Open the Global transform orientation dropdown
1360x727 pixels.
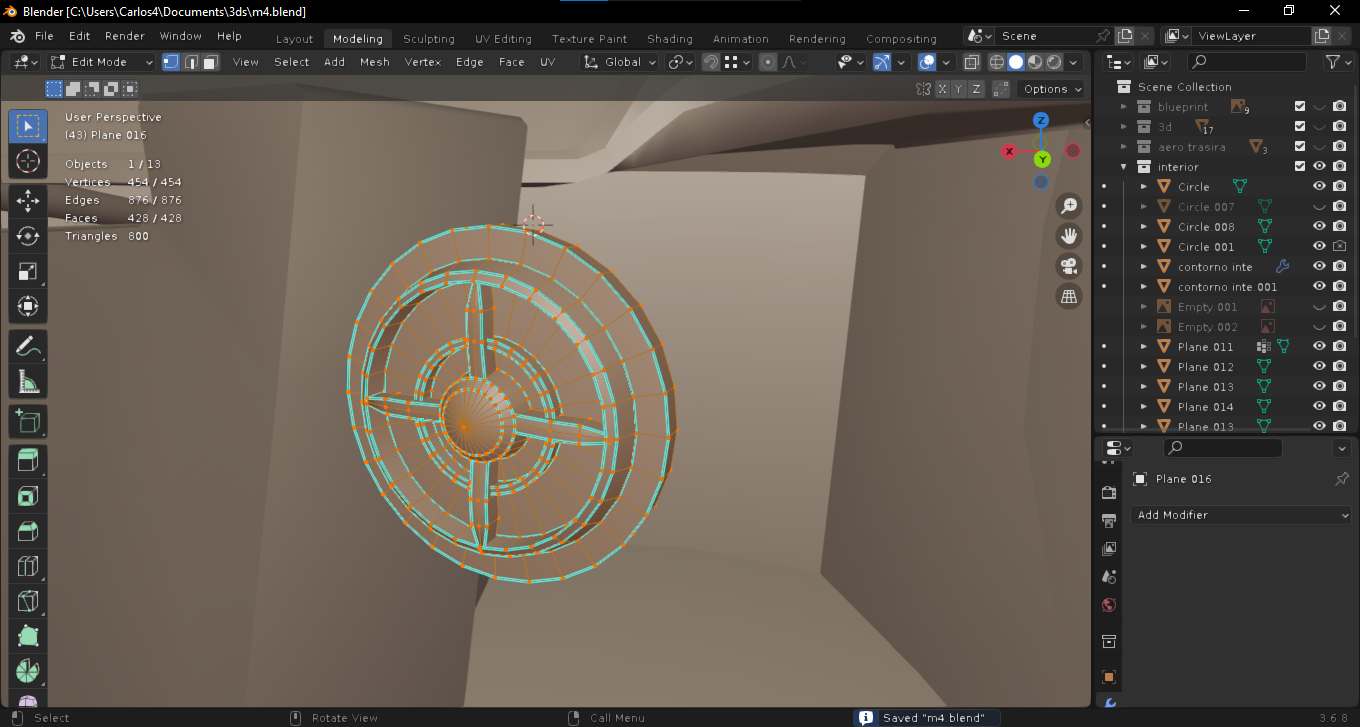coord(619,62)
